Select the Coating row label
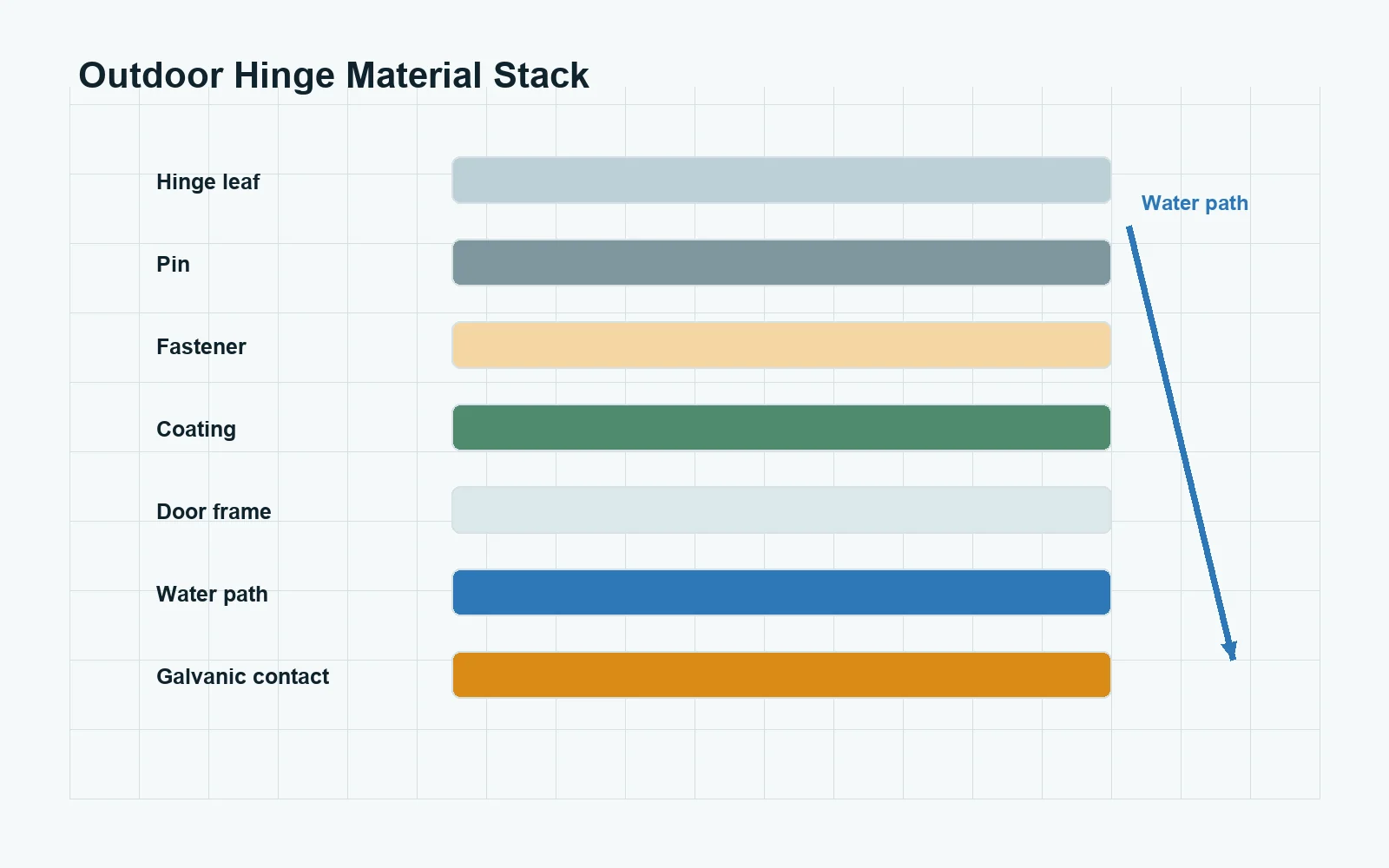1389x868 pixels. pyautogui.click(x=195, y=430)
